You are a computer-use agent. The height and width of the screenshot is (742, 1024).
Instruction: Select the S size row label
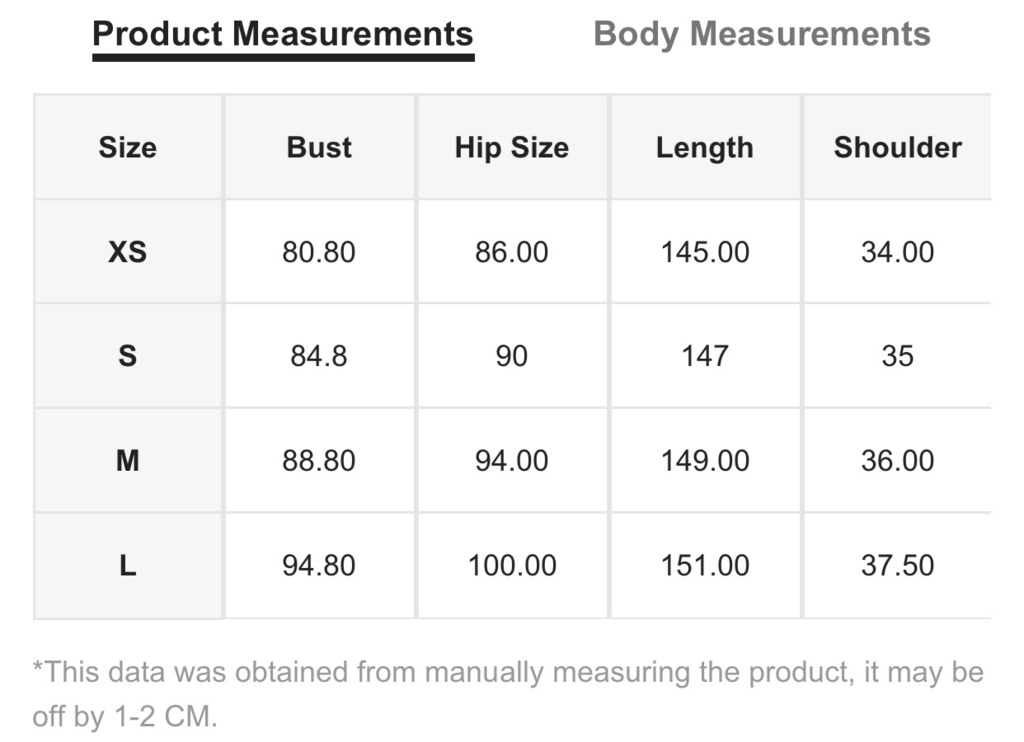pyautogui.click(x=127, y=356)
